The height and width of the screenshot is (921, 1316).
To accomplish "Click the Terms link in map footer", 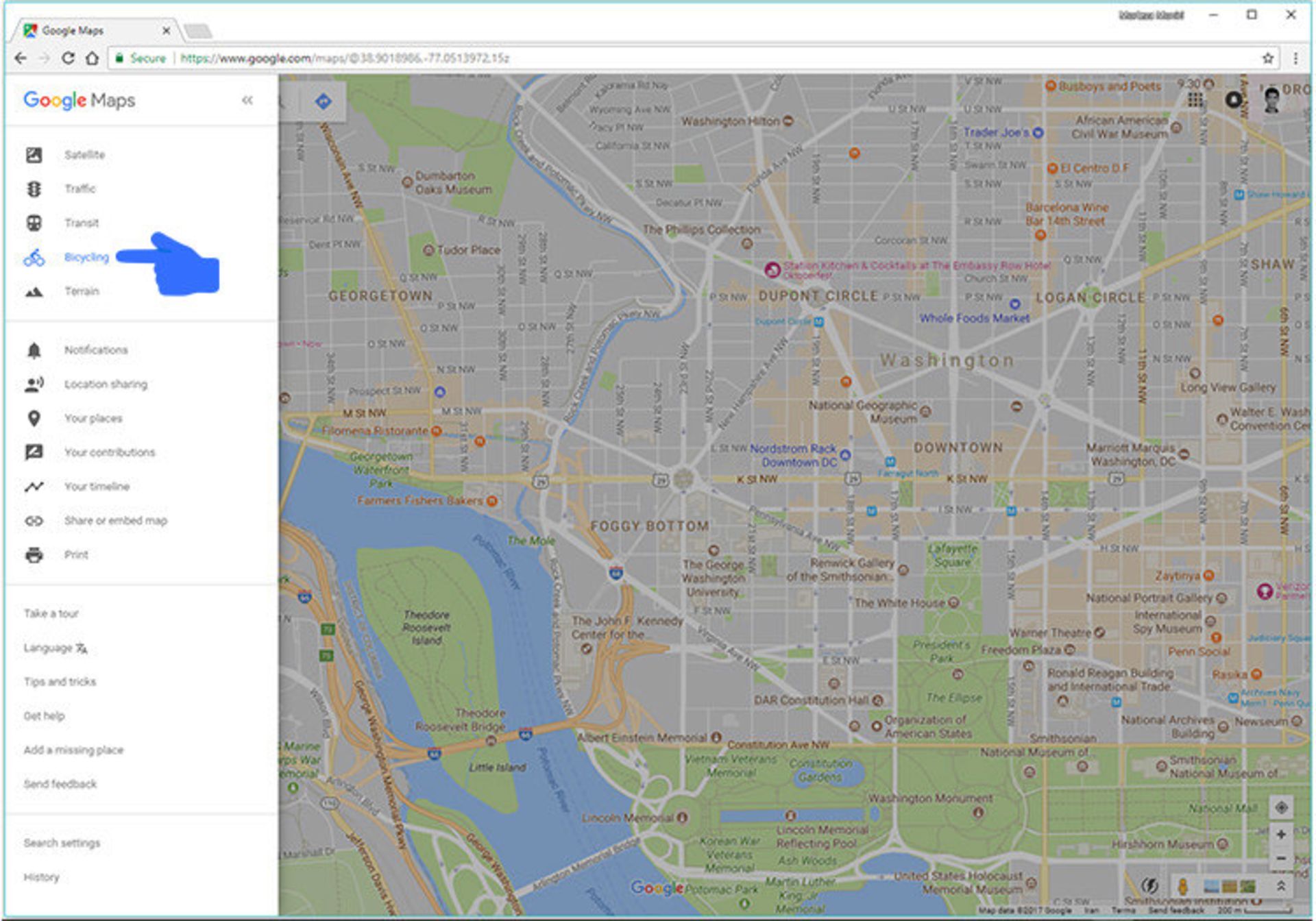I will point(1123,910).
